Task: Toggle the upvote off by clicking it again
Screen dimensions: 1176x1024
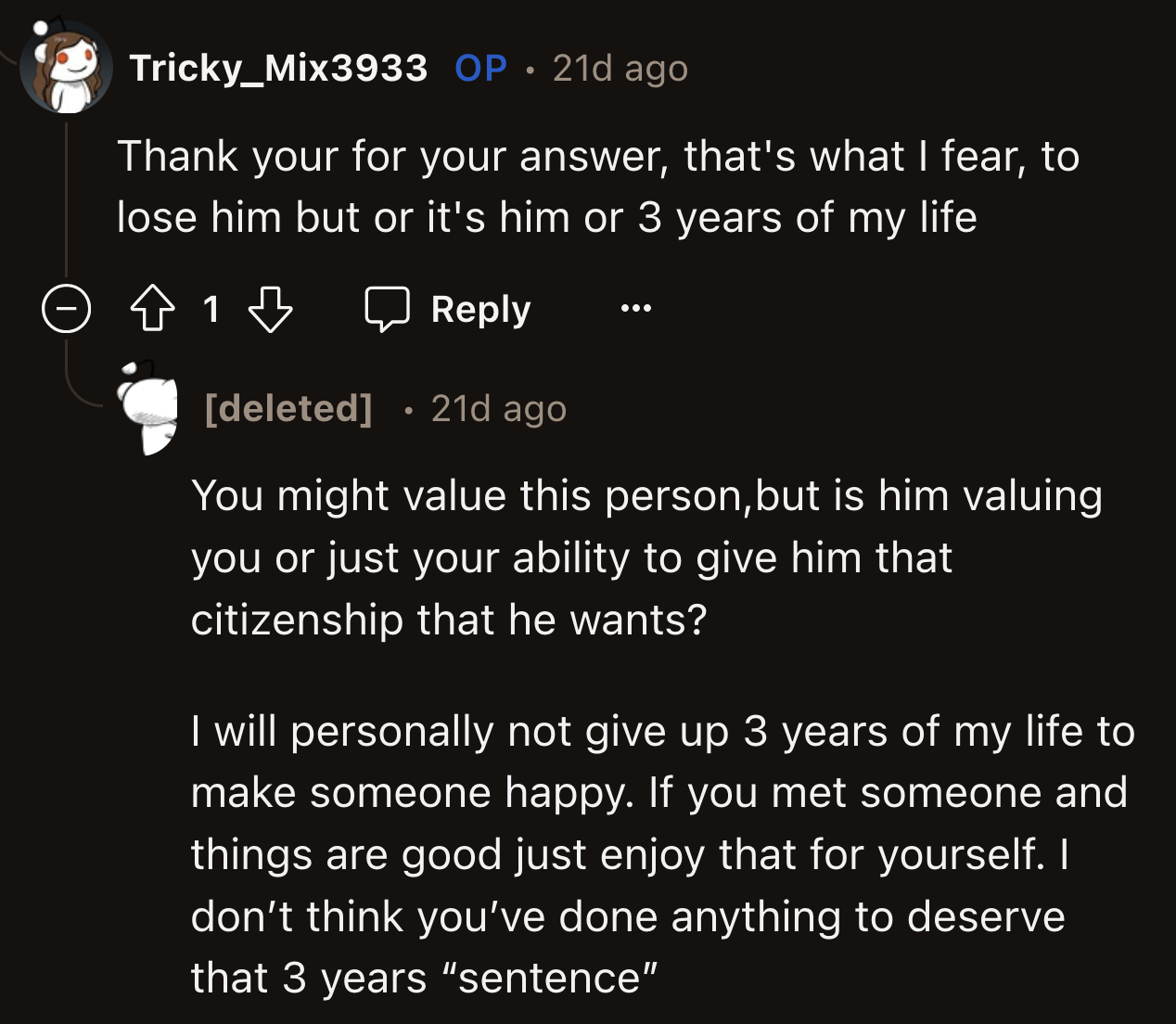Action: point(151,310)
